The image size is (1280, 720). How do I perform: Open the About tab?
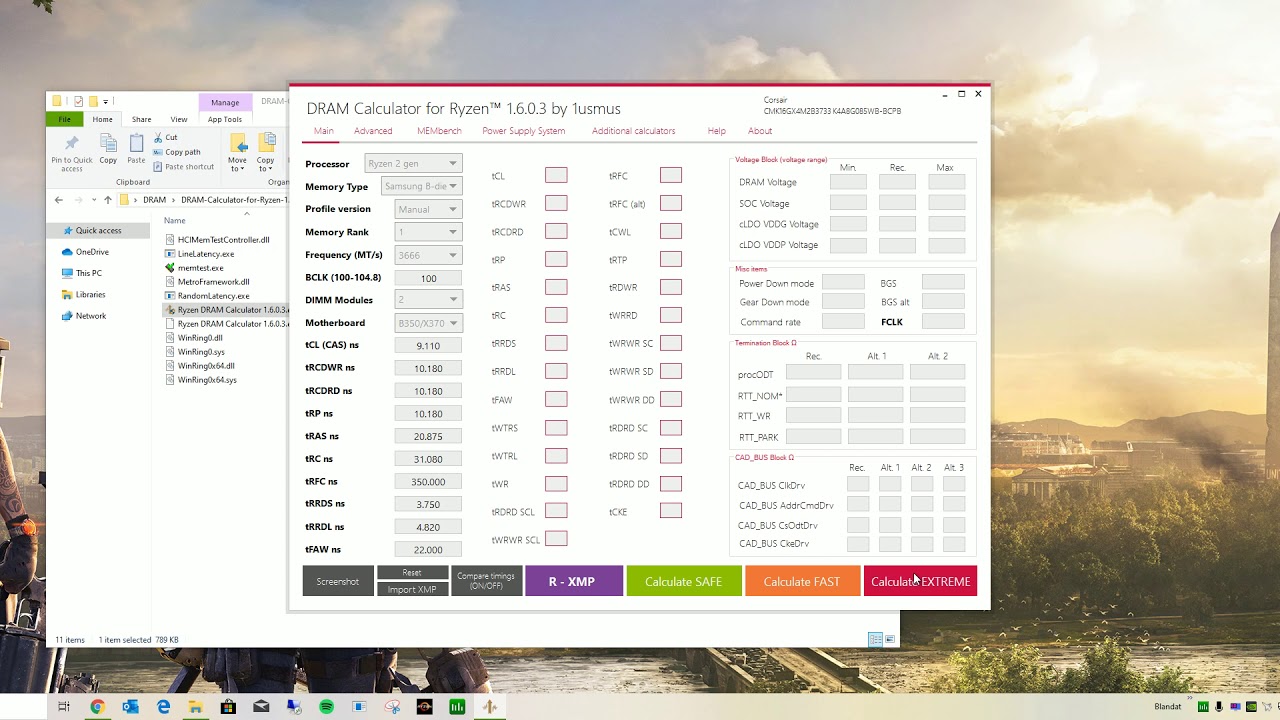(x=760, y=131)
